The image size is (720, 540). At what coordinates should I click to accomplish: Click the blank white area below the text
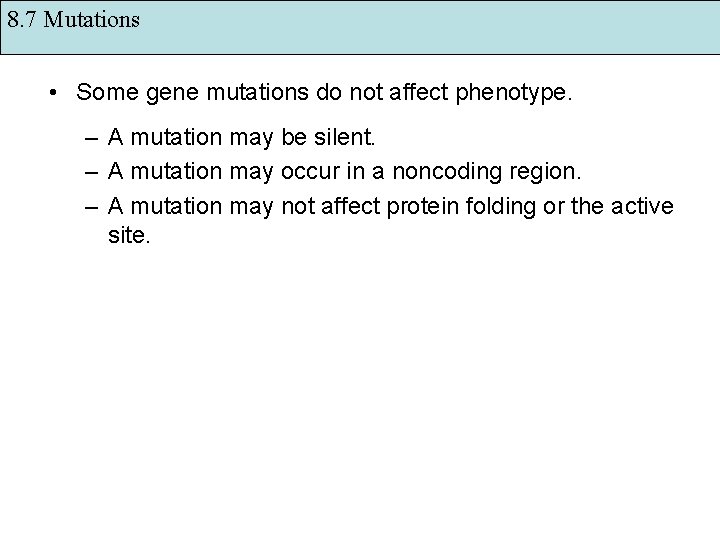[x=360, y=400]
